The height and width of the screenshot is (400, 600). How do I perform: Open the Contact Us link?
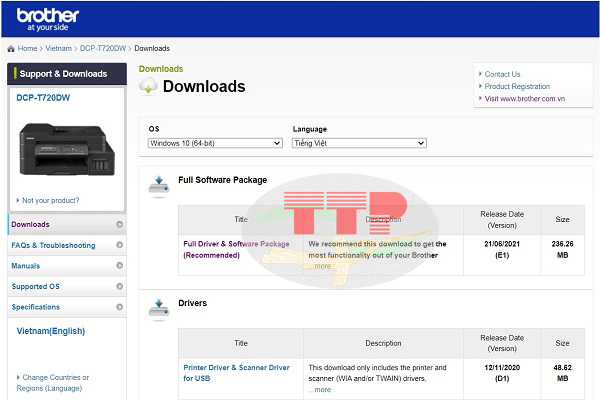(x=502, y=74)
